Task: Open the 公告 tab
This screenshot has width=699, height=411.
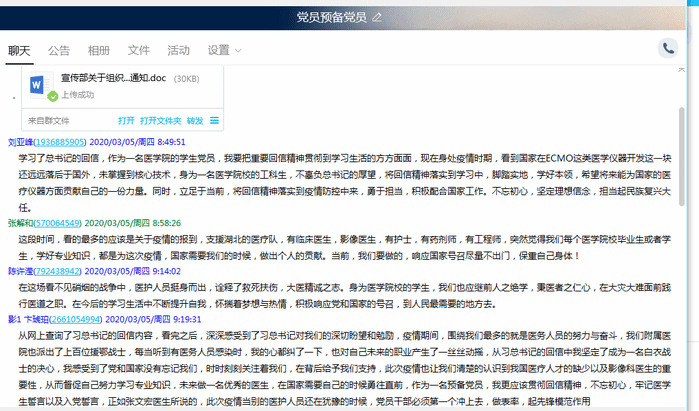Action: click(x=59, y=50)
